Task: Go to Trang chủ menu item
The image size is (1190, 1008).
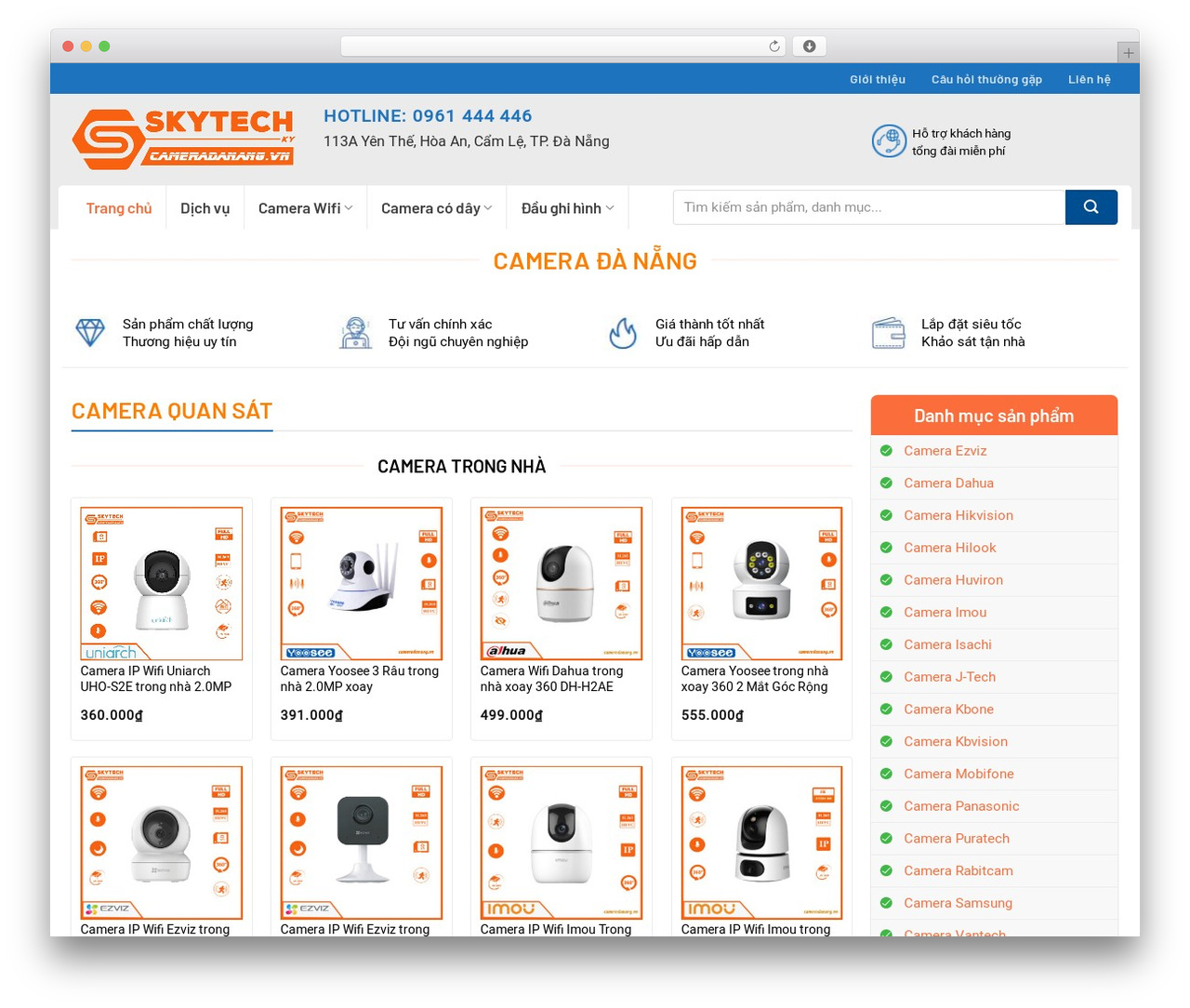Action: [119, 208]
